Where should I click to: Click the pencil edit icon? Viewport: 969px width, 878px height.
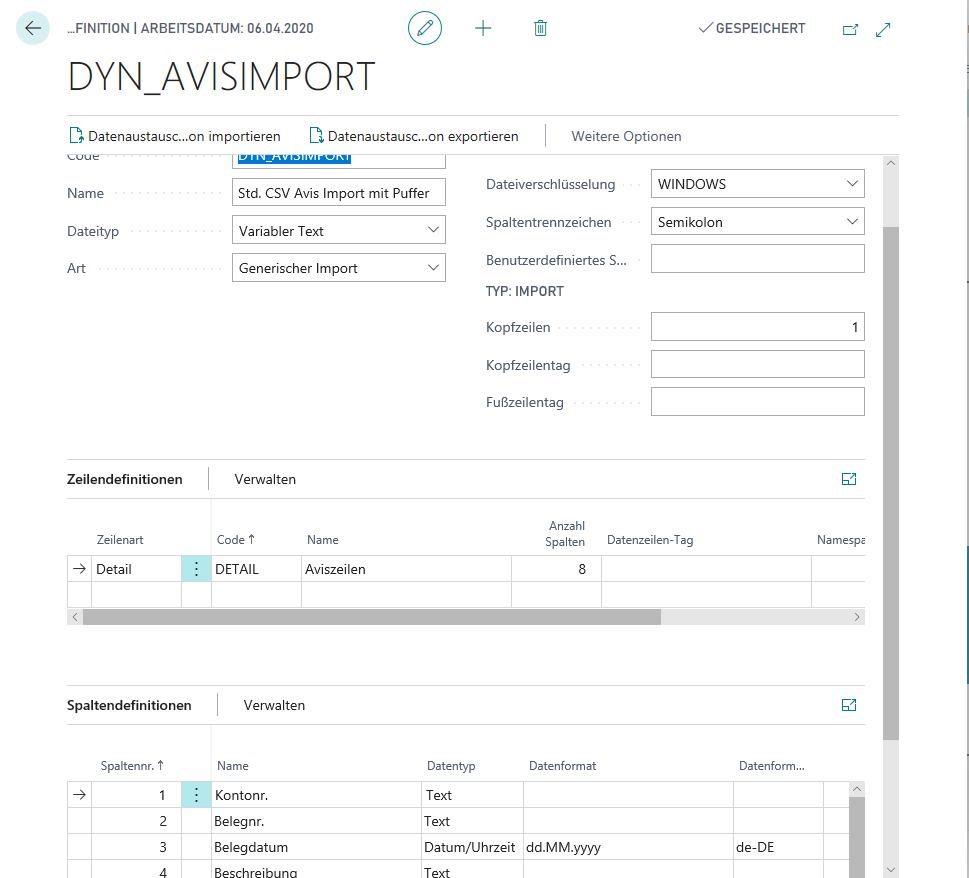[x=425, y=28]
